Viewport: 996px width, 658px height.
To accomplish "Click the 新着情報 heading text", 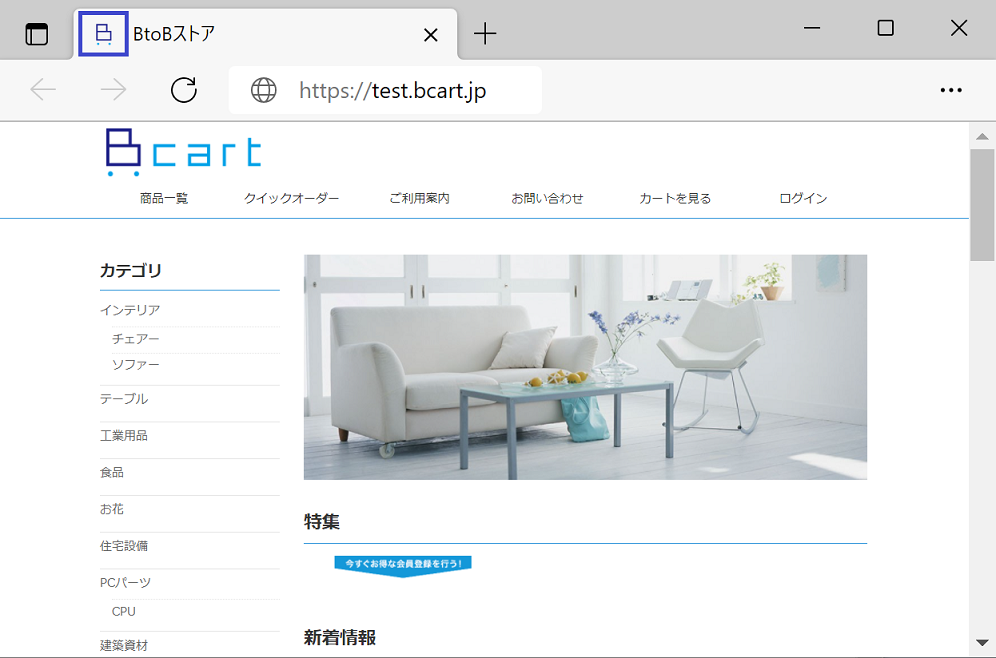I will (x=340, y=638).
